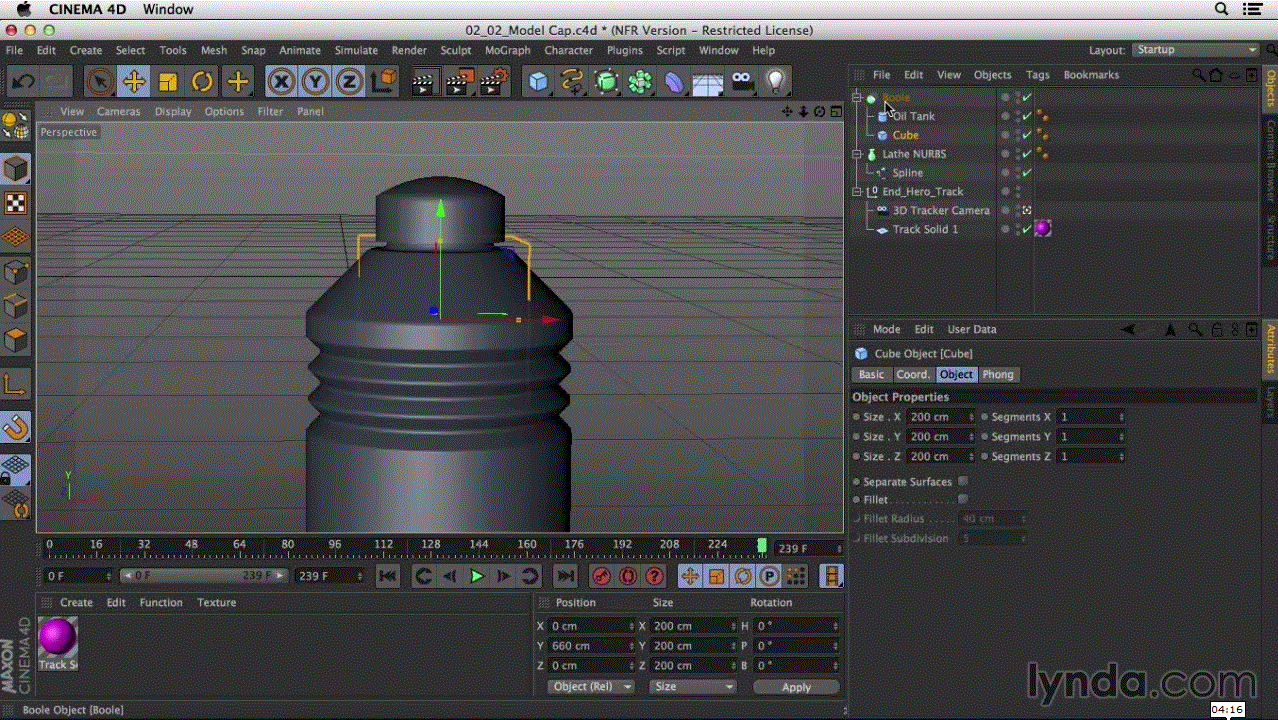Click the Apply button
Image resolution: width=1278 pixels, height=720 pixels.
pos(796,687)
